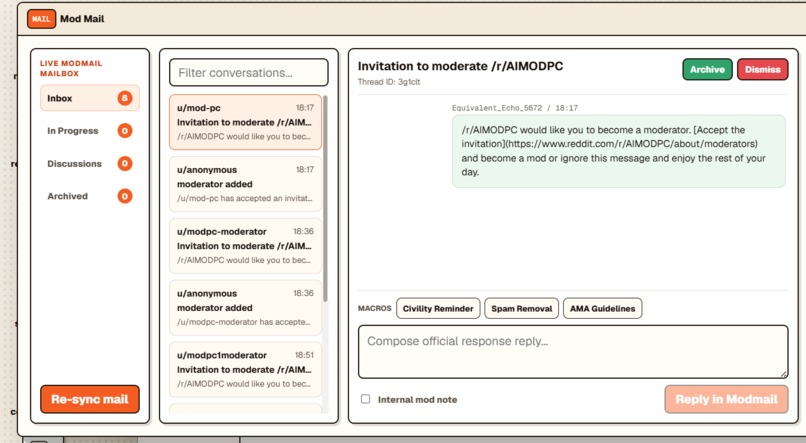Click the Inbox unread count badge
The image size is (806, 443).
click(x=124, y=98)
